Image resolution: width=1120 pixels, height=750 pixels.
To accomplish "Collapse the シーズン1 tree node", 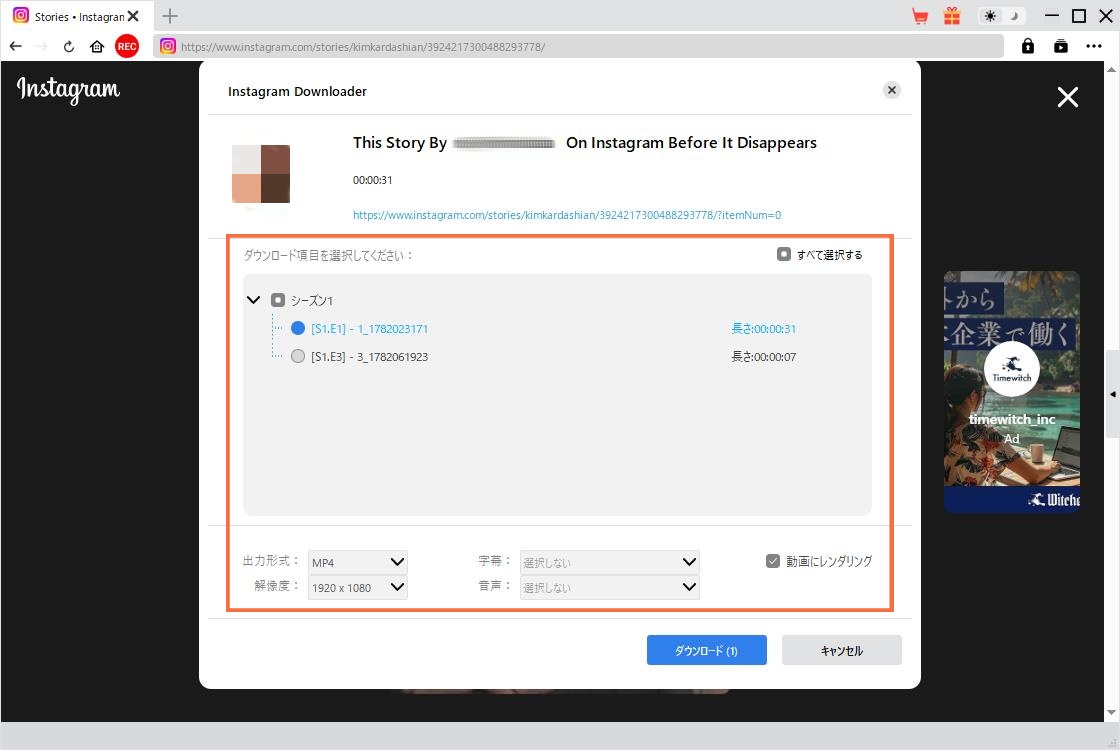I will [253, 300].
